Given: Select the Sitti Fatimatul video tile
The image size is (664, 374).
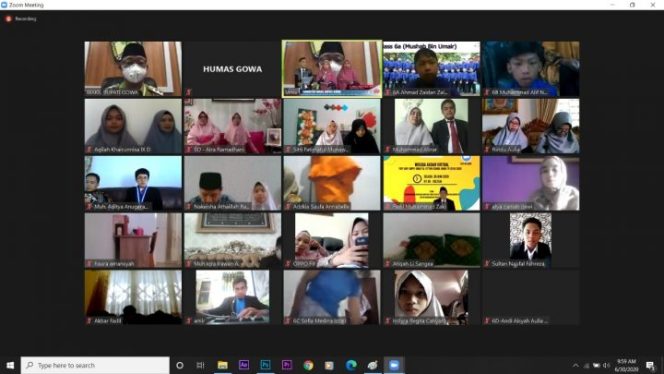Looking at the screenshot, I should [x=332, y=126].
